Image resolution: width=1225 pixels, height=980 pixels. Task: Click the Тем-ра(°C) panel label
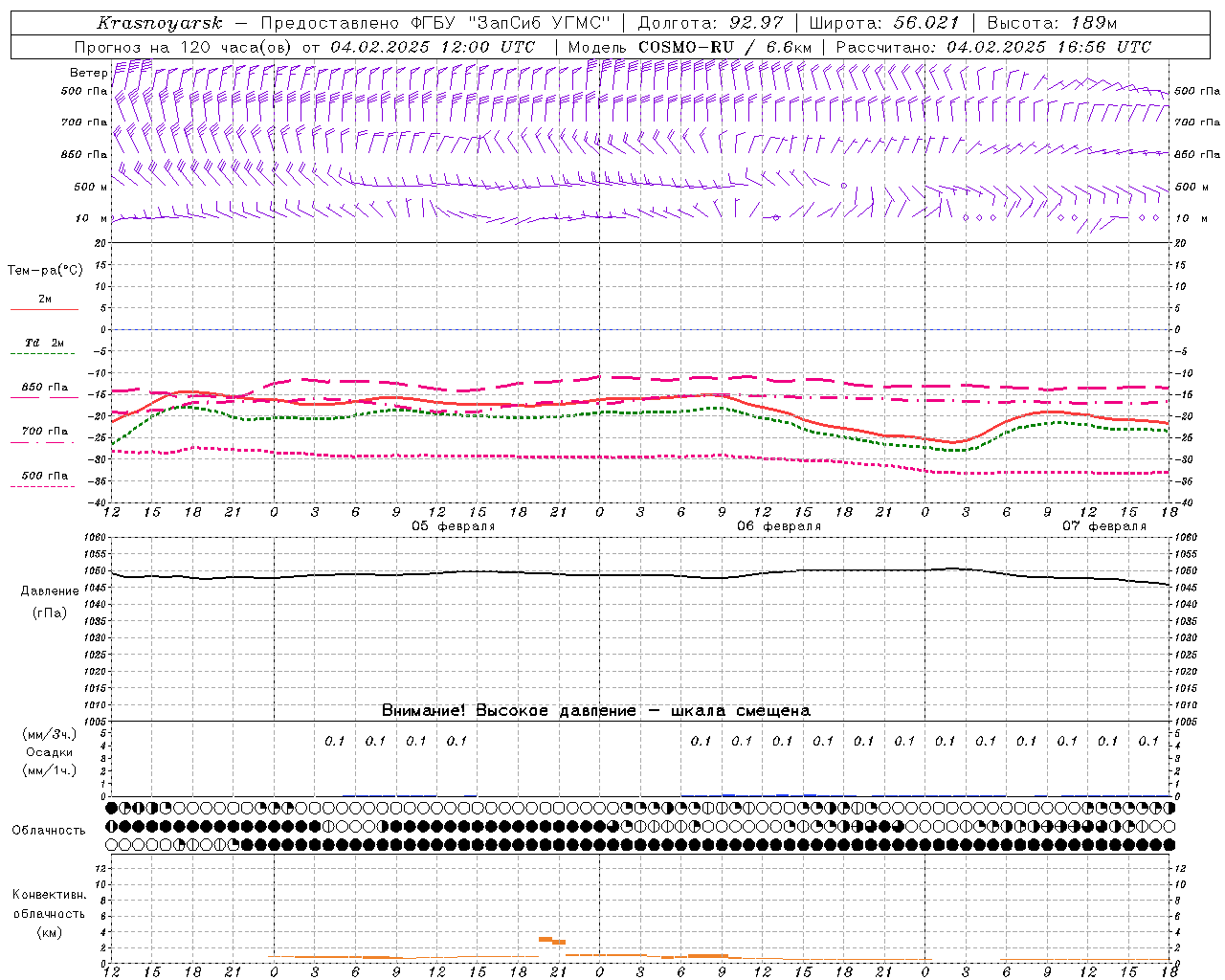(45, 271)
